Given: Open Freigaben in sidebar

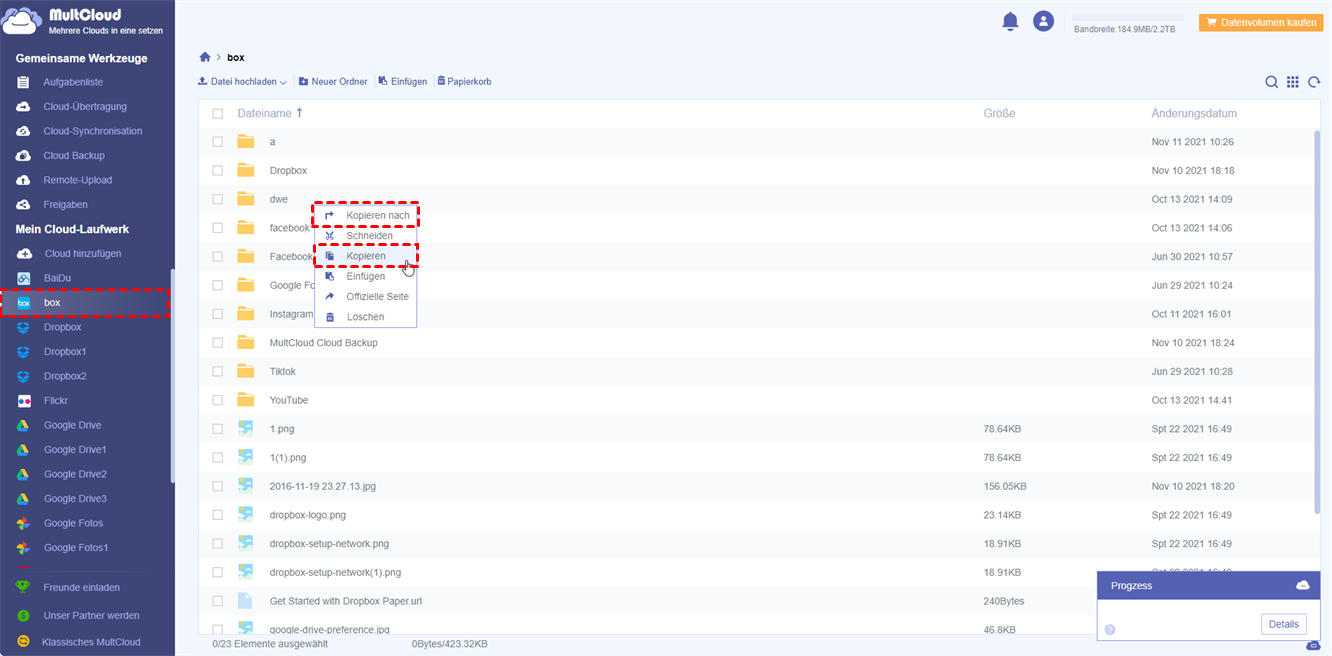Looking at the screenshot, I should 65,204.
